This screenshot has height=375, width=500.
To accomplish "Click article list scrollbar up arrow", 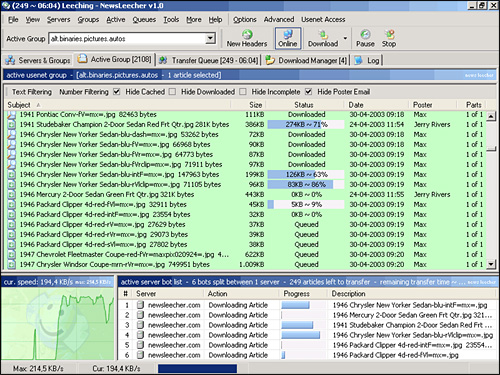I will (x=491, y=116).
